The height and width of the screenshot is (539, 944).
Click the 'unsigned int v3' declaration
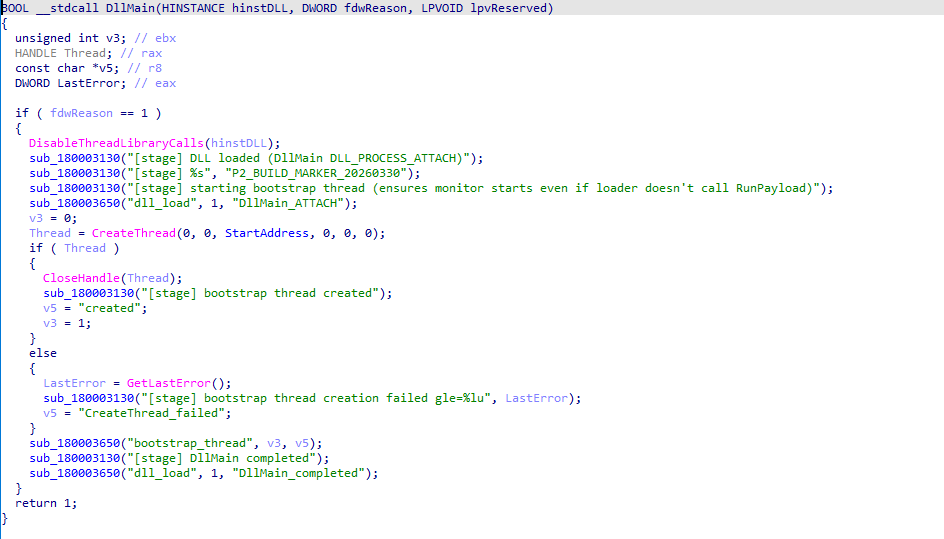pyautogui.click(x=70, y=38)
